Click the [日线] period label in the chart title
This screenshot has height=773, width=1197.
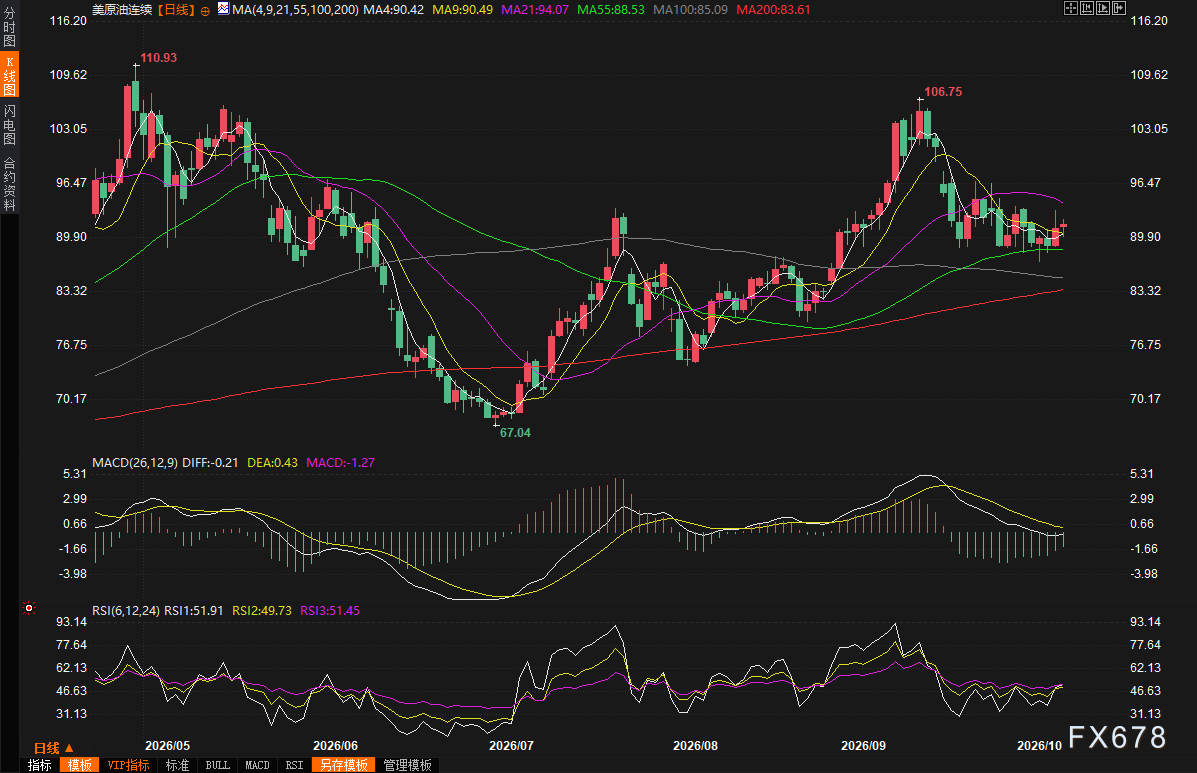click(x=176, y=10)
